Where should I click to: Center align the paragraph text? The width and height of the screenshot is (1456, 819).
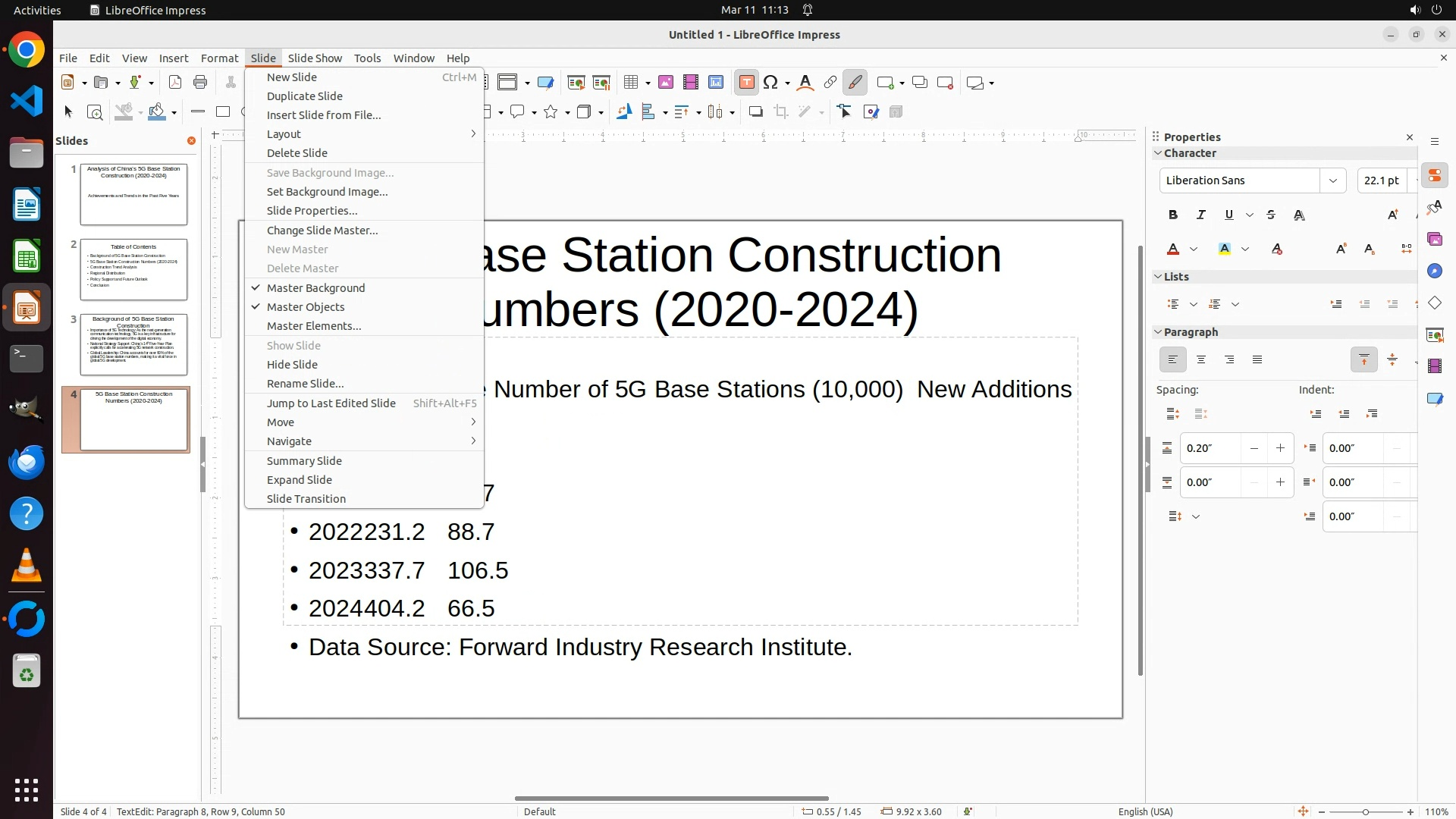coord(1201,360)
